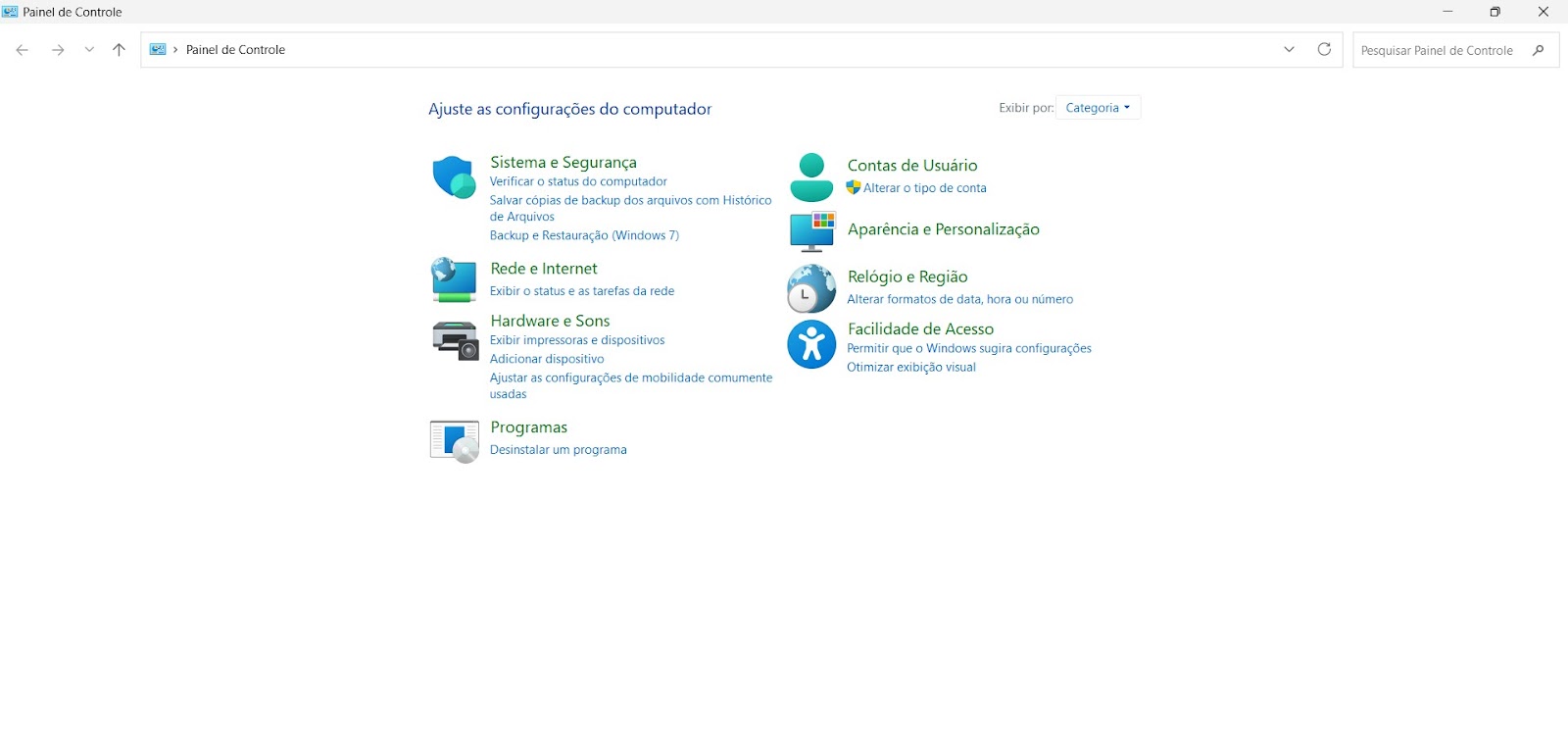Open the Sistema e Segurança shield icon
Image resolution: width=1568 pixels, height=754 pixels.
454,176
